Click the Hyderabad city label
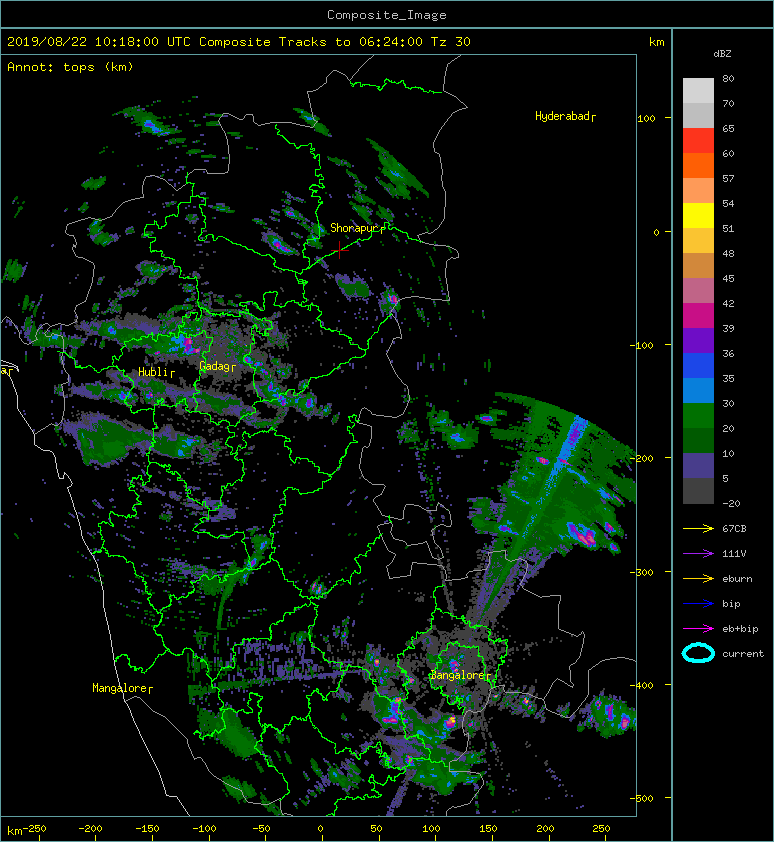Screen dimensions: 774x842 point(562,117)
